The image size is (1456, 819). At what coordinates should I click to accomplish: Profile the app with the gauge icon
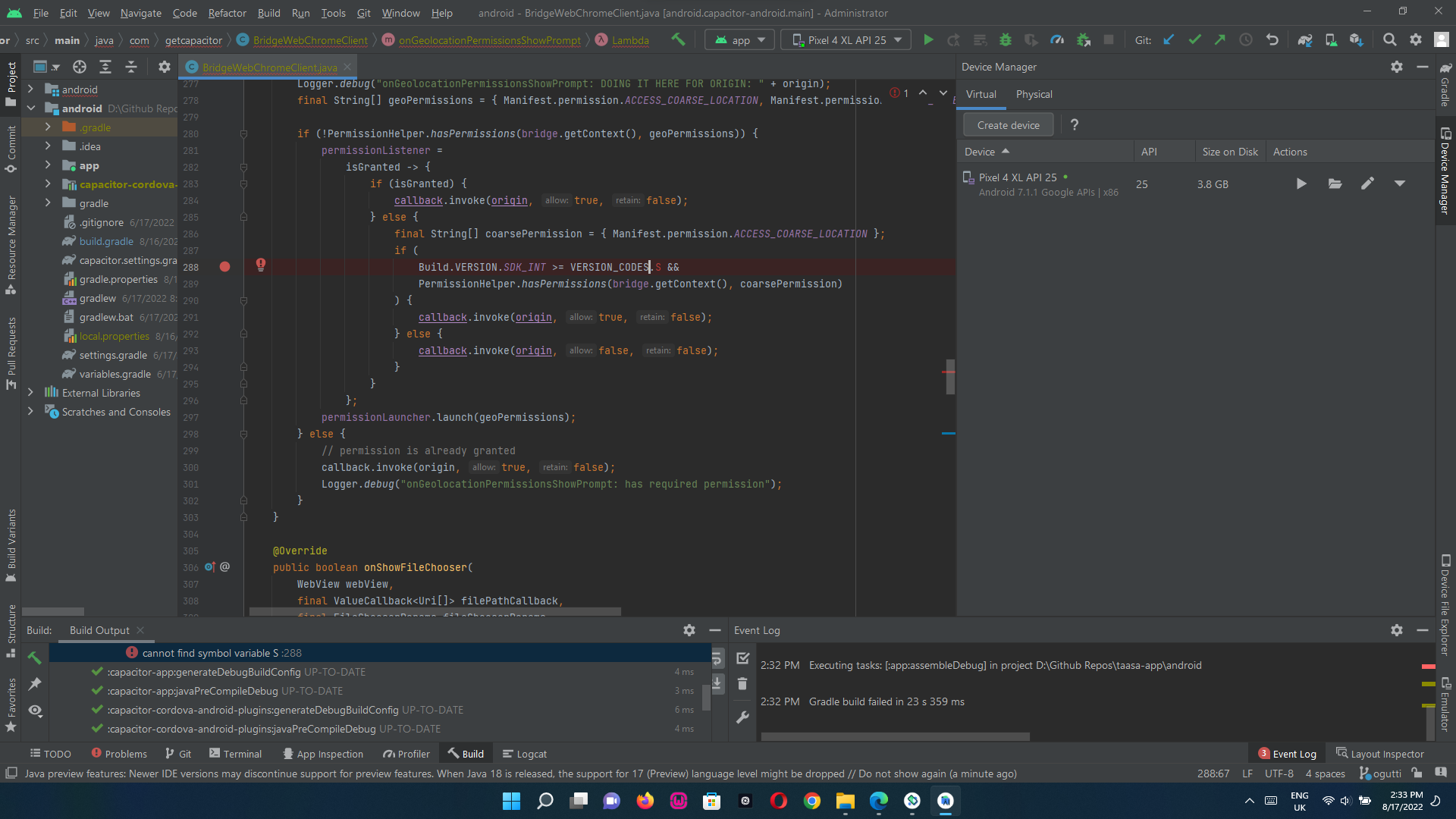[1057, 39]
